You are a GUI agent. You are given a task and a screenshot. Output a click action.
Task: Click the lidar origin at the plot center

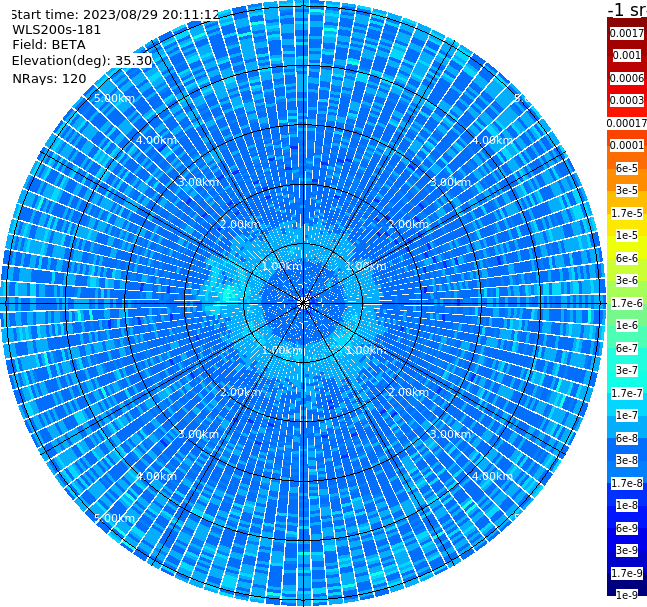point(303,304)
